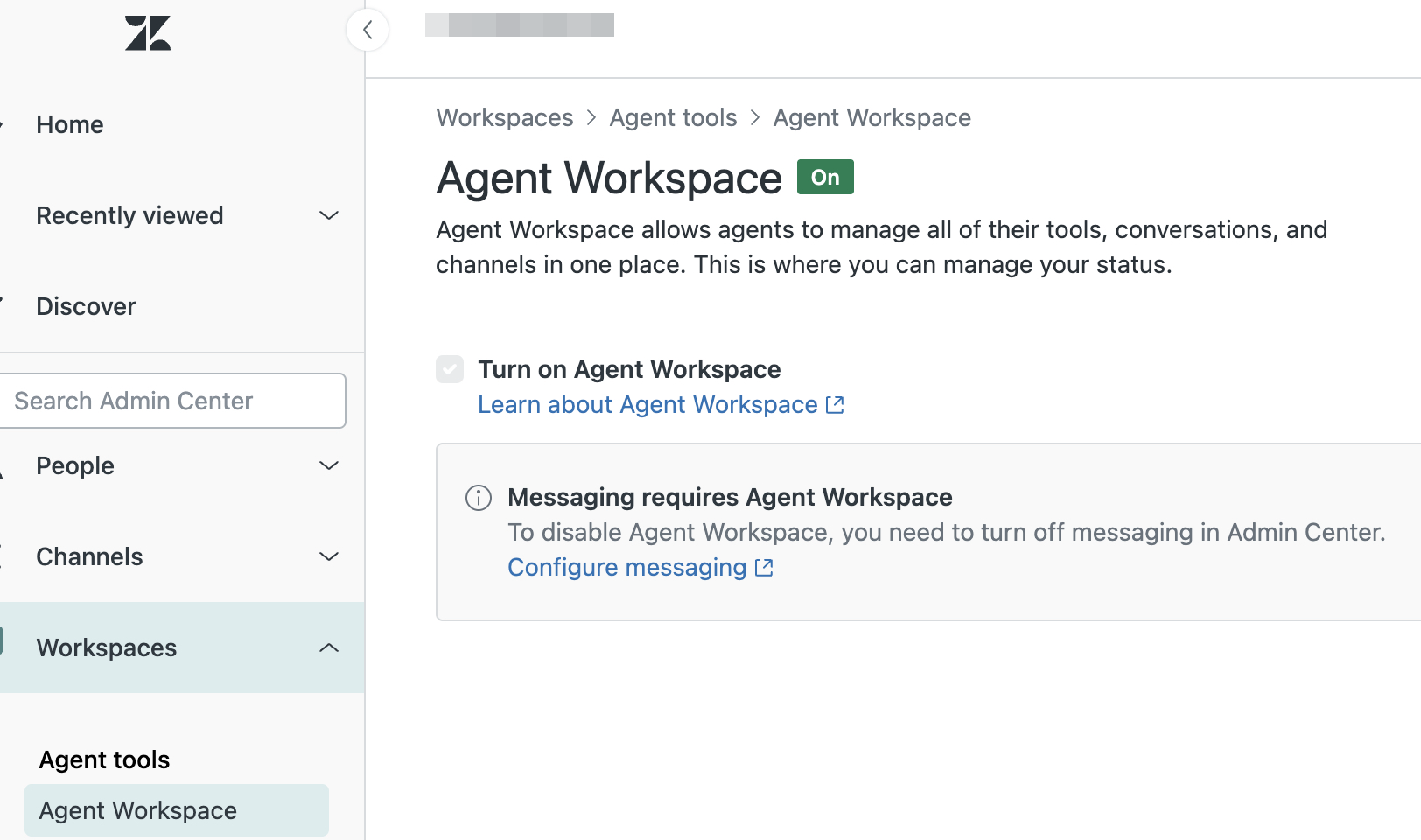Click the Agent tools breadcrumb link
The image size is (1421, 840).
click(673, 118)
